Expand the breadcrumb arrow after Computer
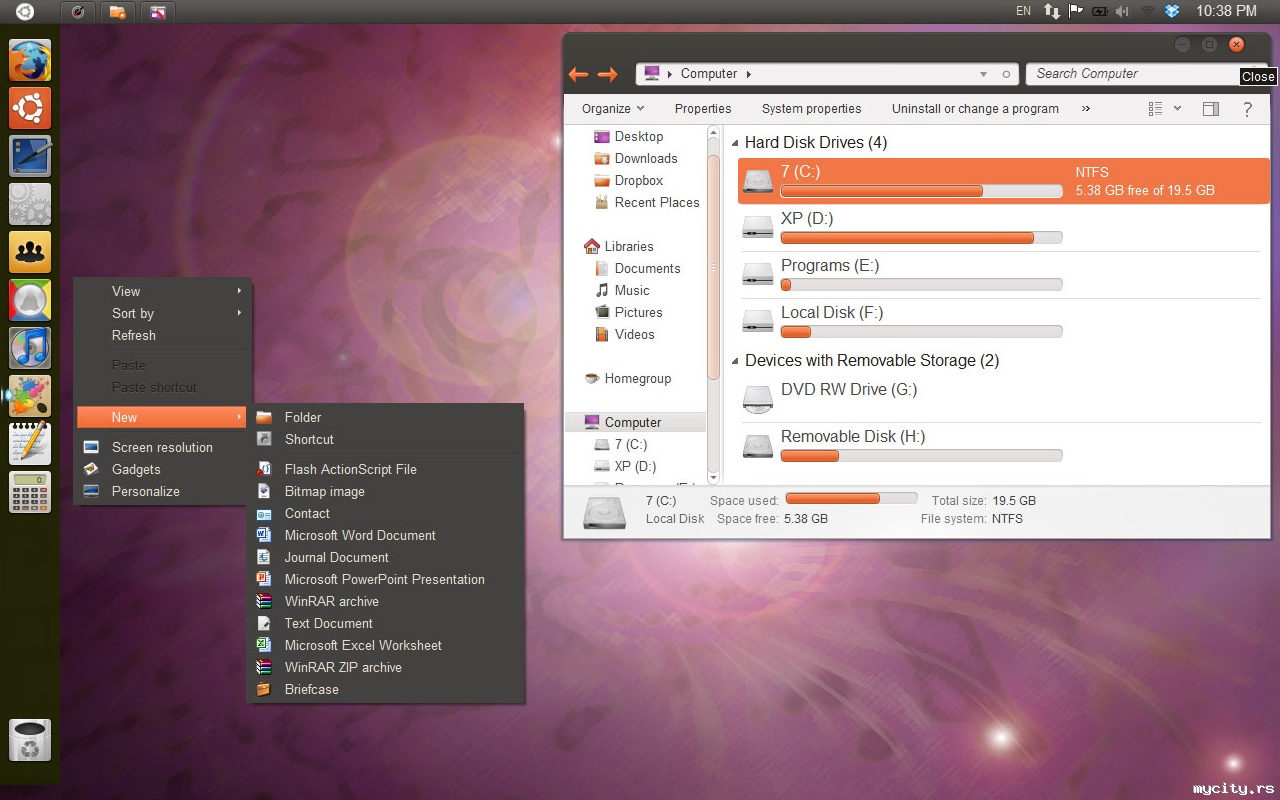1280x800 pixels. (748, 74)
